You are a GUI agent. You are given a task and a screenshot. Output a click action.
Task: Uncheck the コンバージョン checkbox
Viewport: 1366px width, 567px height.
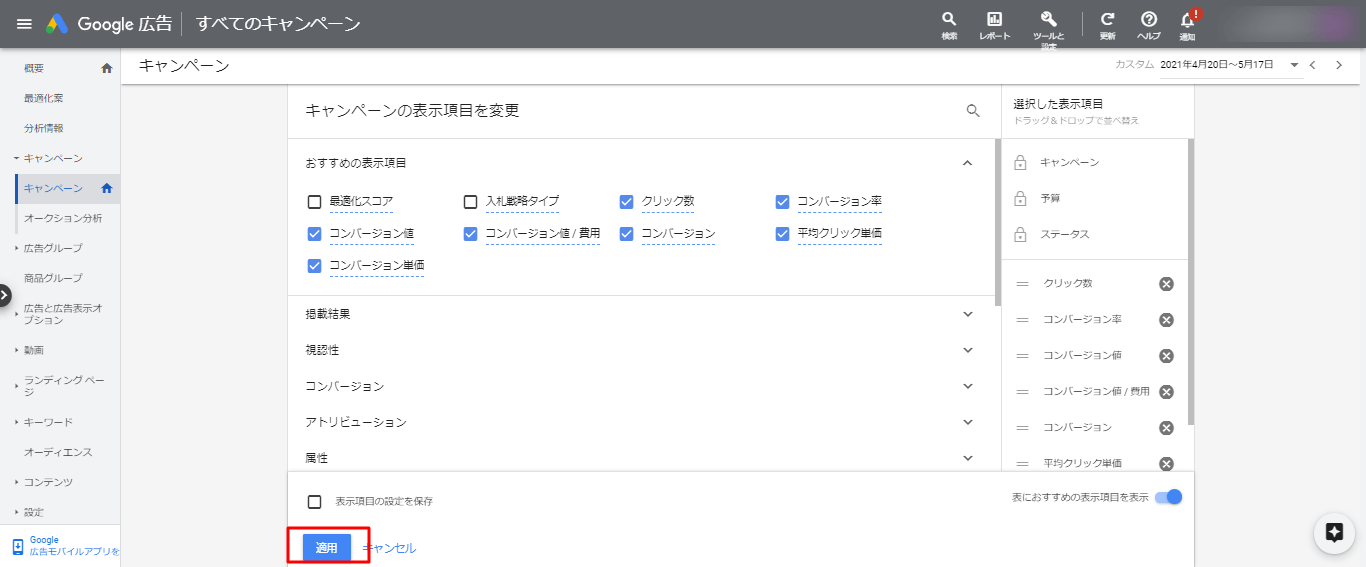[627, 234]
